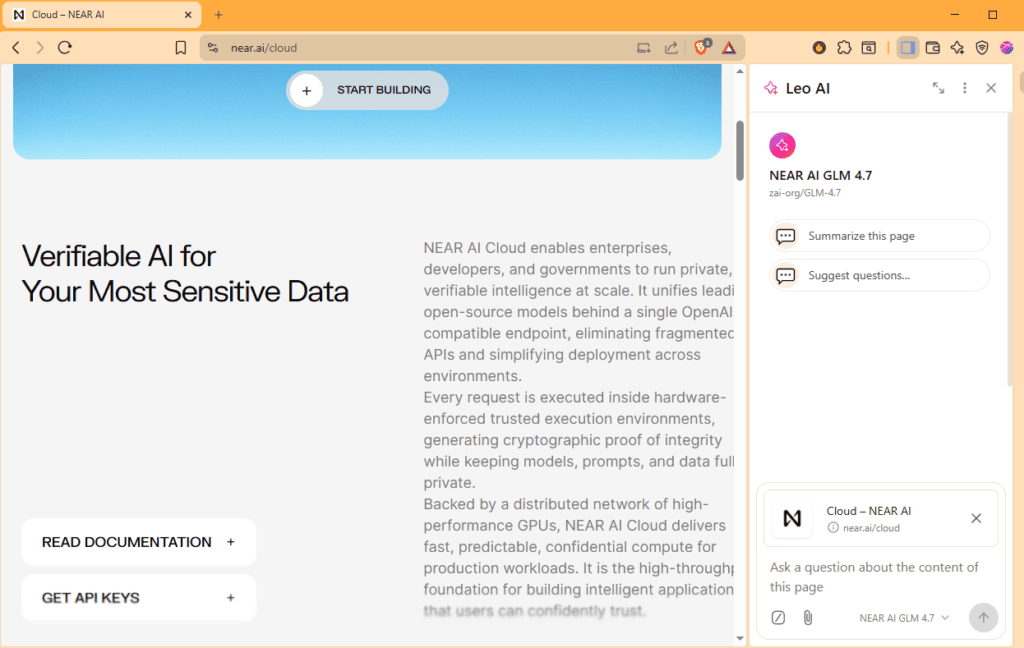
Task: Open Brave Shields in the address bar
Action: coord(701,47)
